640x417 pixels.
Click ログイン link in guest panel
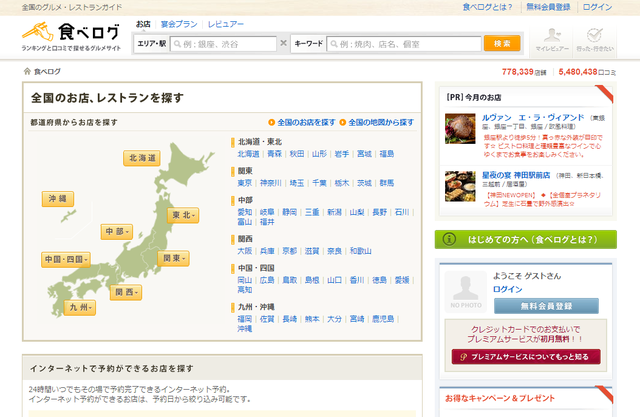click(x=507, y=289)
